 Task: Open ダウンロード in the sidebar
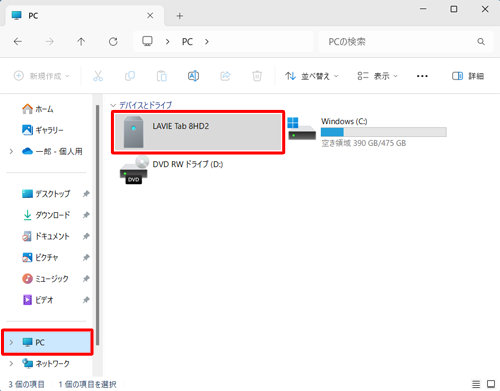click(x=46, y=215)
